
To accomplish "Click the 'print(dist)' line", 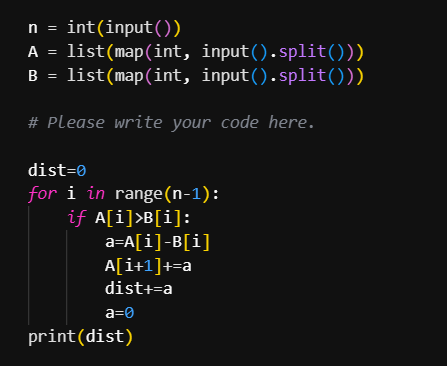I will [80, 337].
